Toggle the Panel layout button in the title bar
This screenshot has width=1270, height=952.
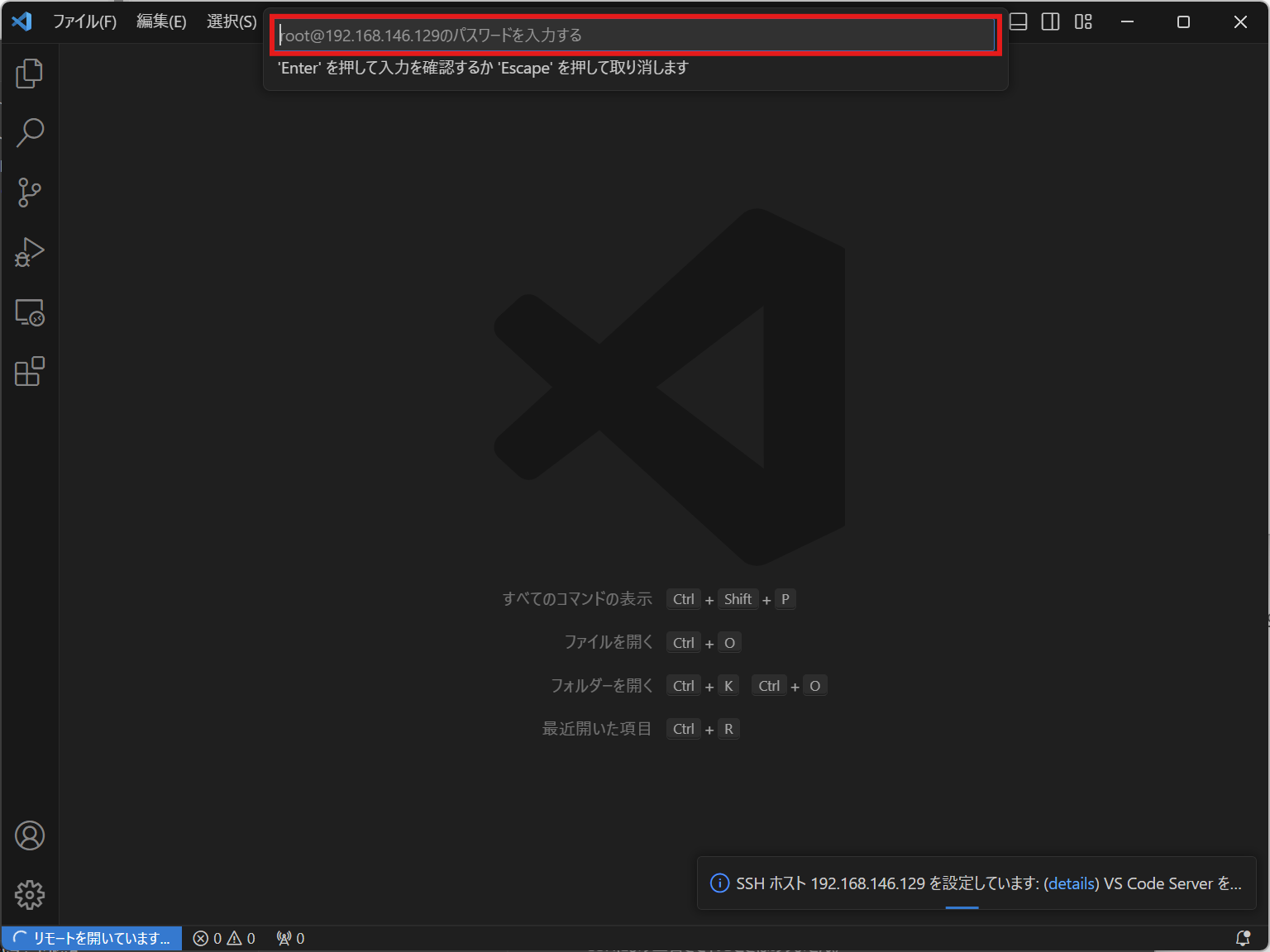[x=1017, y=21]
